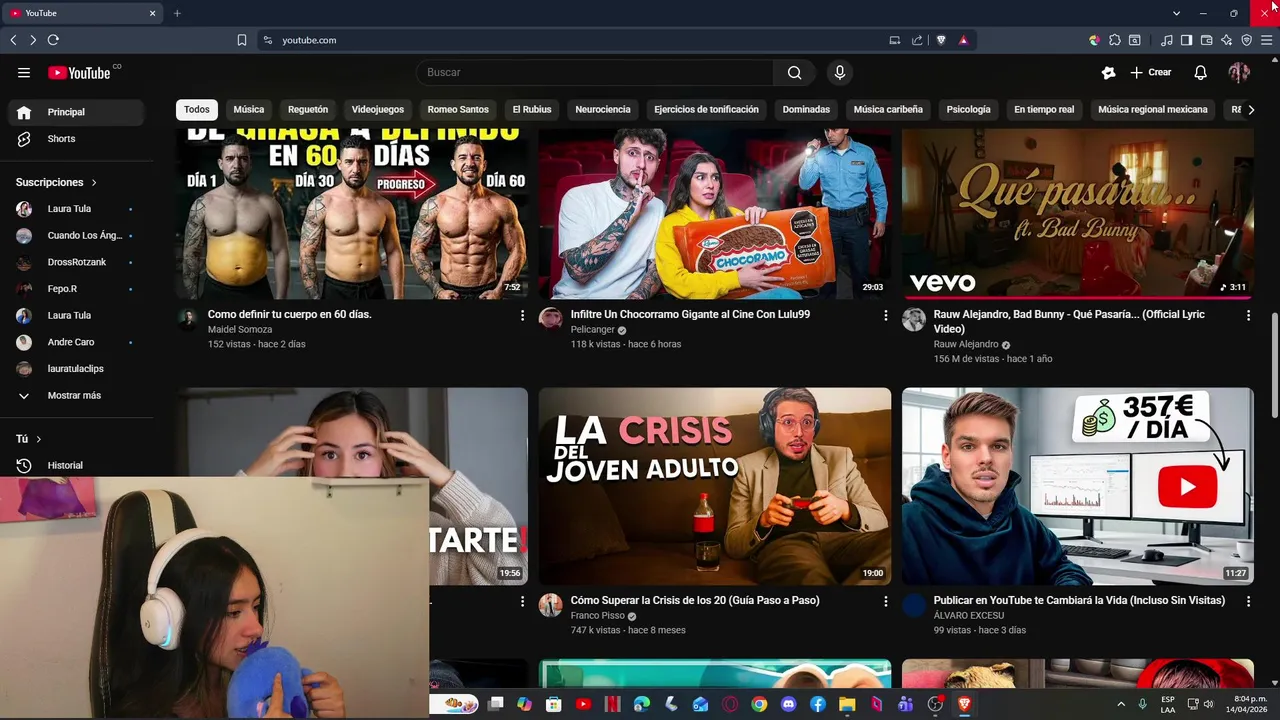
Task: Open the YouTube hamburger guide menu
Action: 24,72
